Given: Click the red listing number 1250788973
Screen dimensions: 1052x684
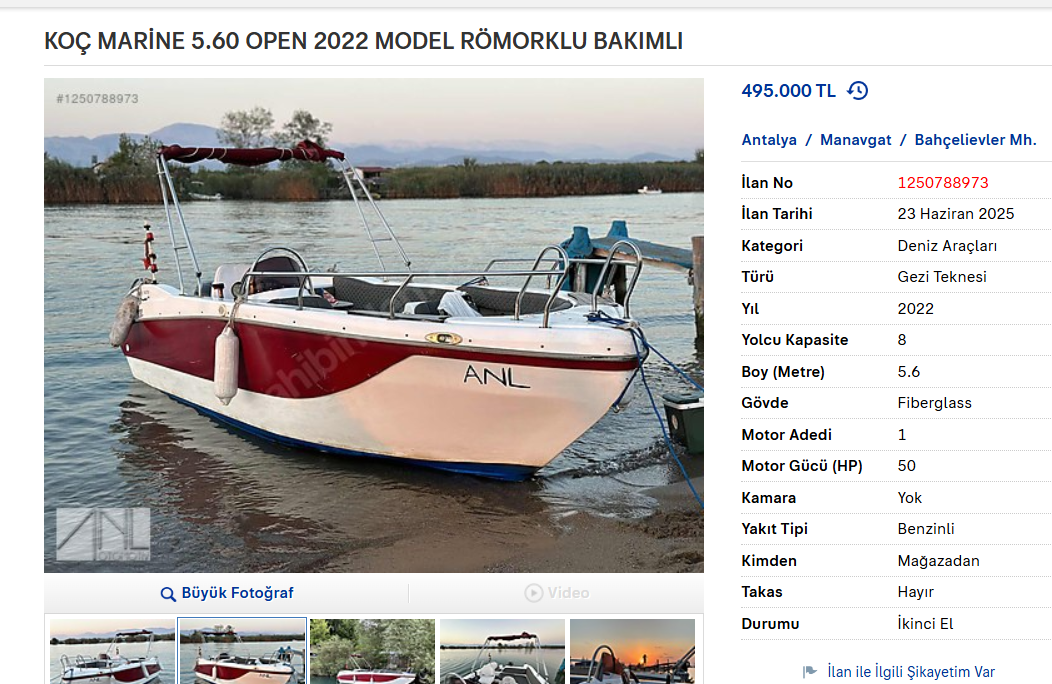Looking at the screenshot, I should click(x=943, y=183).
